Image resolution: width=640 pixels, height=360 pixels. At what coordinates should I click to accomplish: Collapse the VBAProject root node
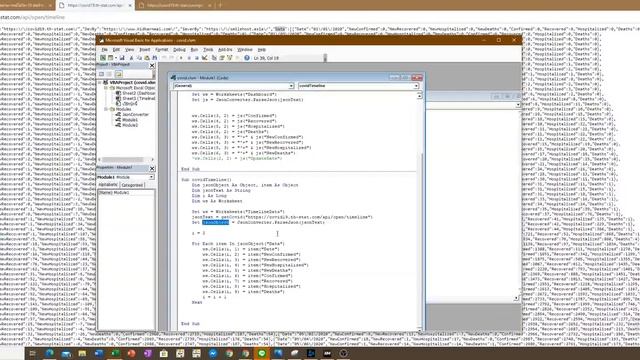pos(100,82)
